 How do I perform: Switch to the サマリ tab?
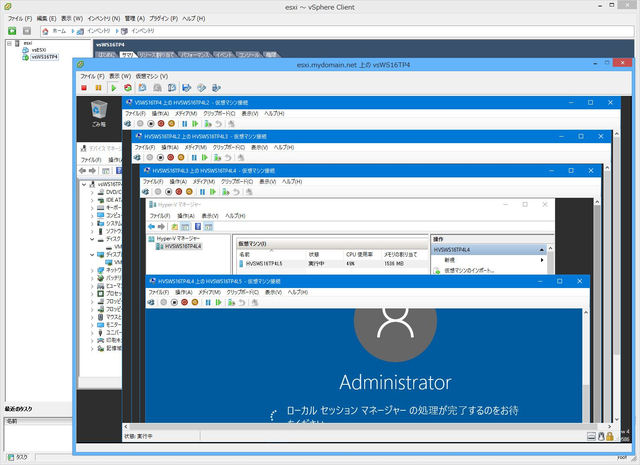pyautogui.click(x=127, y=55)
